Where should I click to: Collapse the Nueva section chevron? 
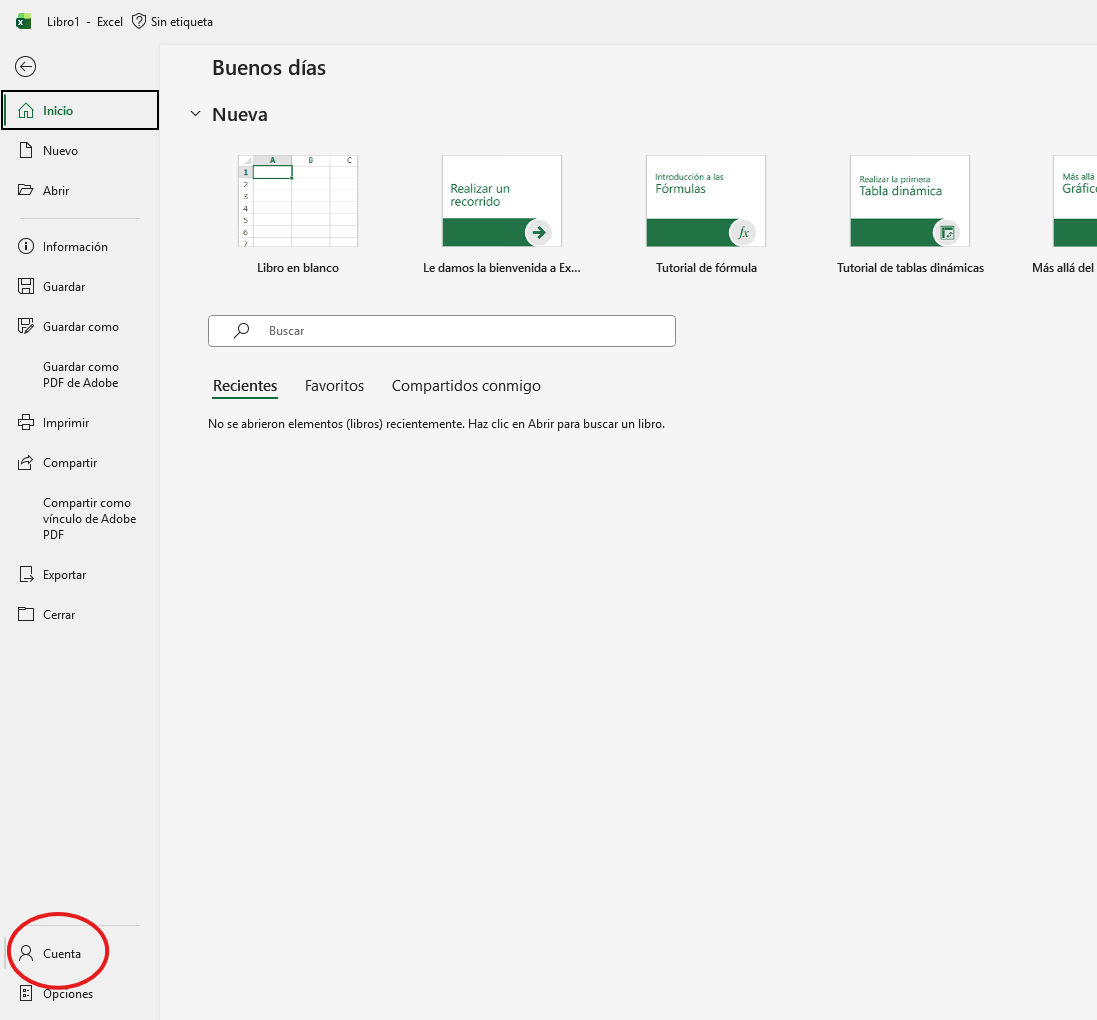click(x=195, y=115)
